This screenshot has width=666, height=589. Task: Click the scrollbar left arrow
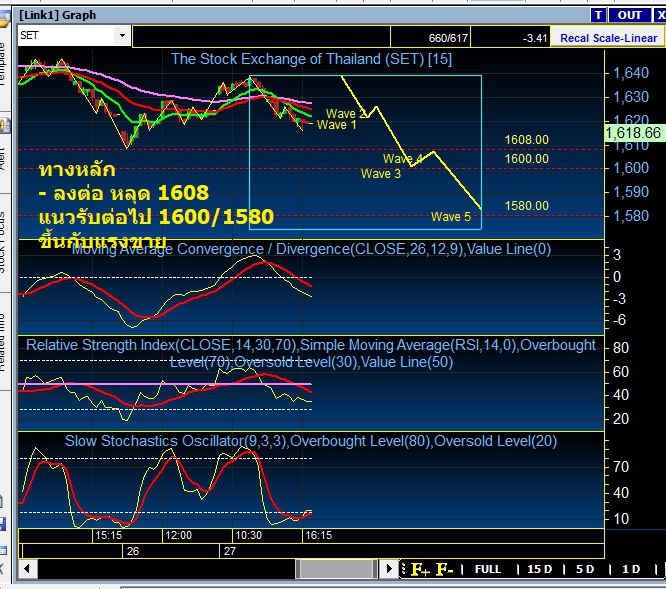pos(28,568)
